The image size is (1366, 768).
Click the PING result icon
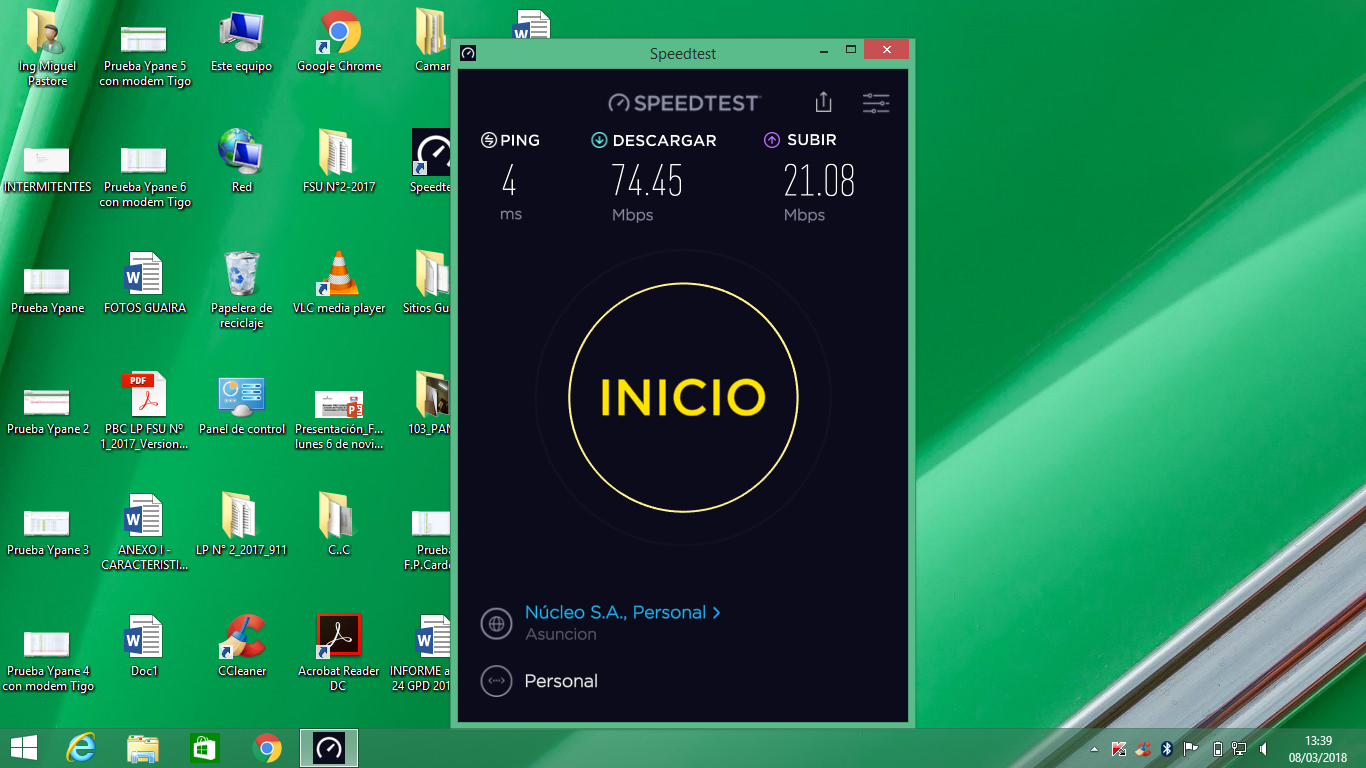click(488, 140)
